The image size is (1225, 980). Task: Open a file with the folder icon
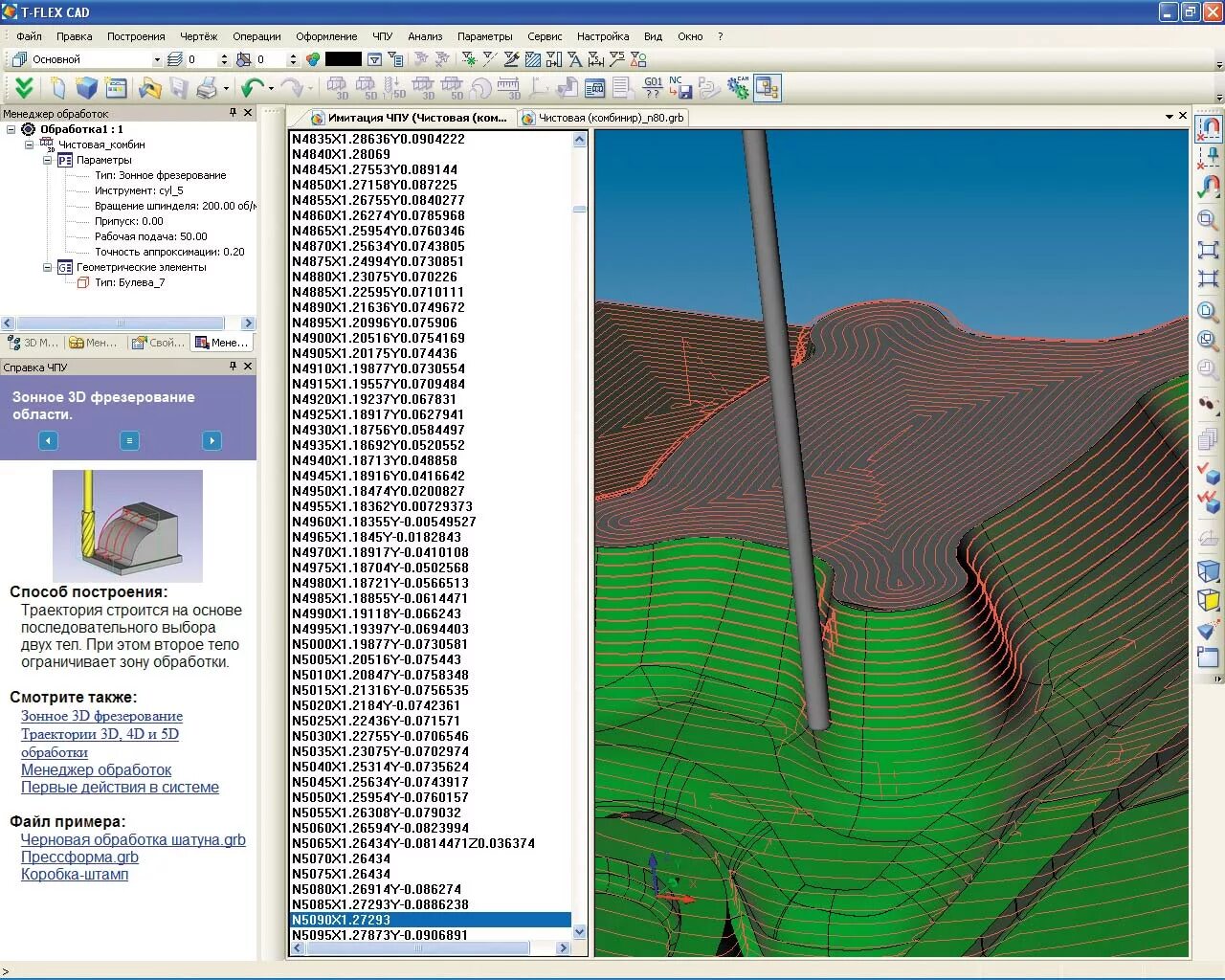point(149,88)
